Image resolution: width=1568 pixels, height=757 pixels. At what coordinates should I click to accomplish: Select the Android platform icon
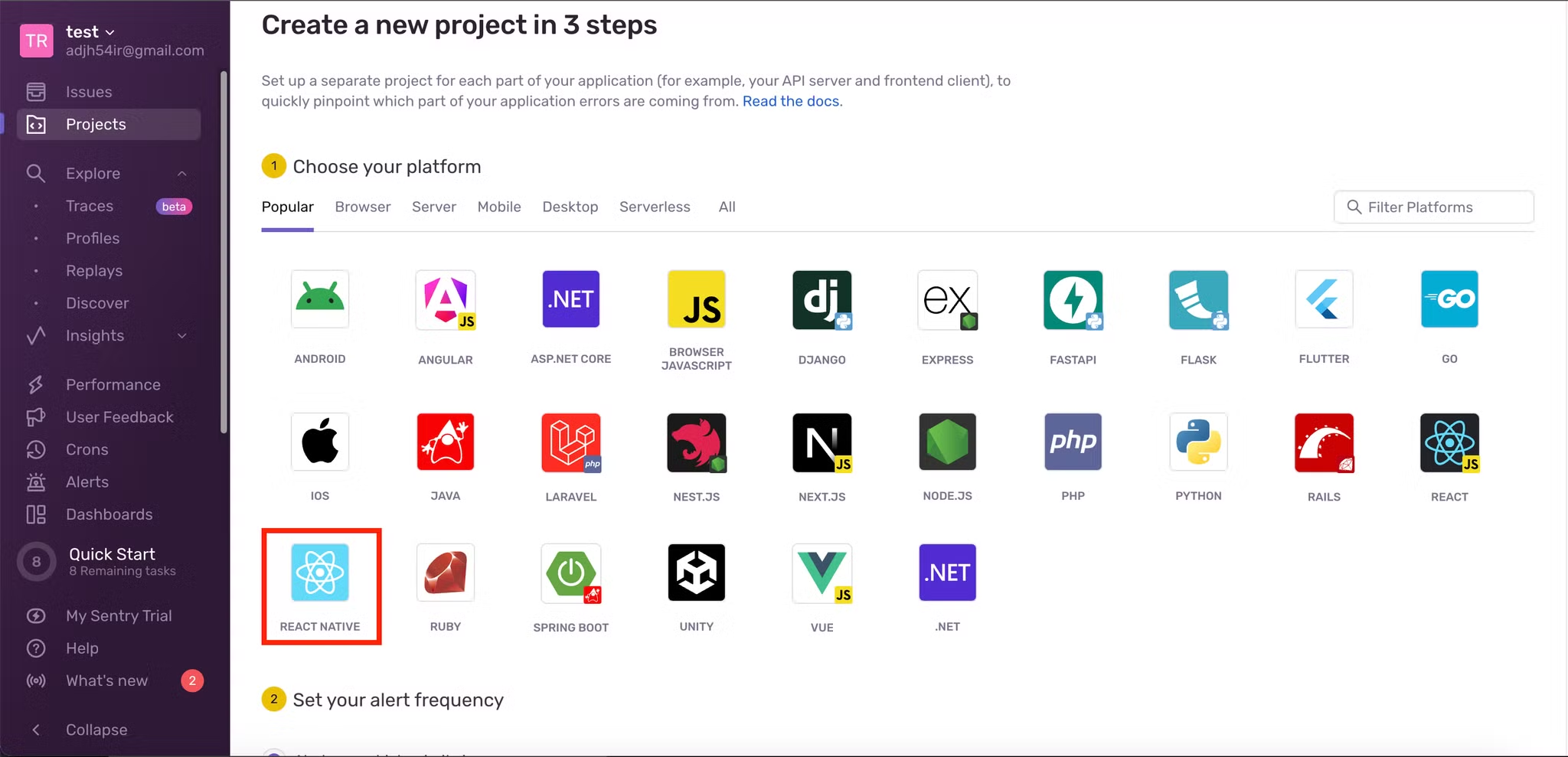[x=320, y=299]
